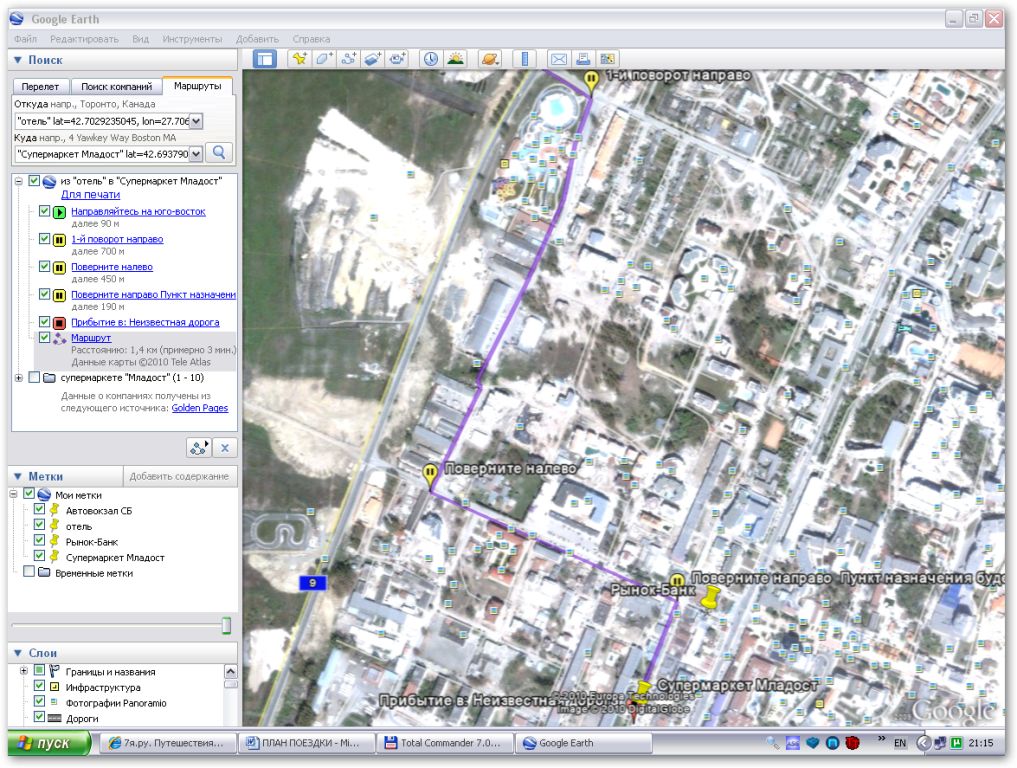Uncheck the 'Автовокзал СБ' placemark checkbox
1017x768 pixels.
click(40, 510)
